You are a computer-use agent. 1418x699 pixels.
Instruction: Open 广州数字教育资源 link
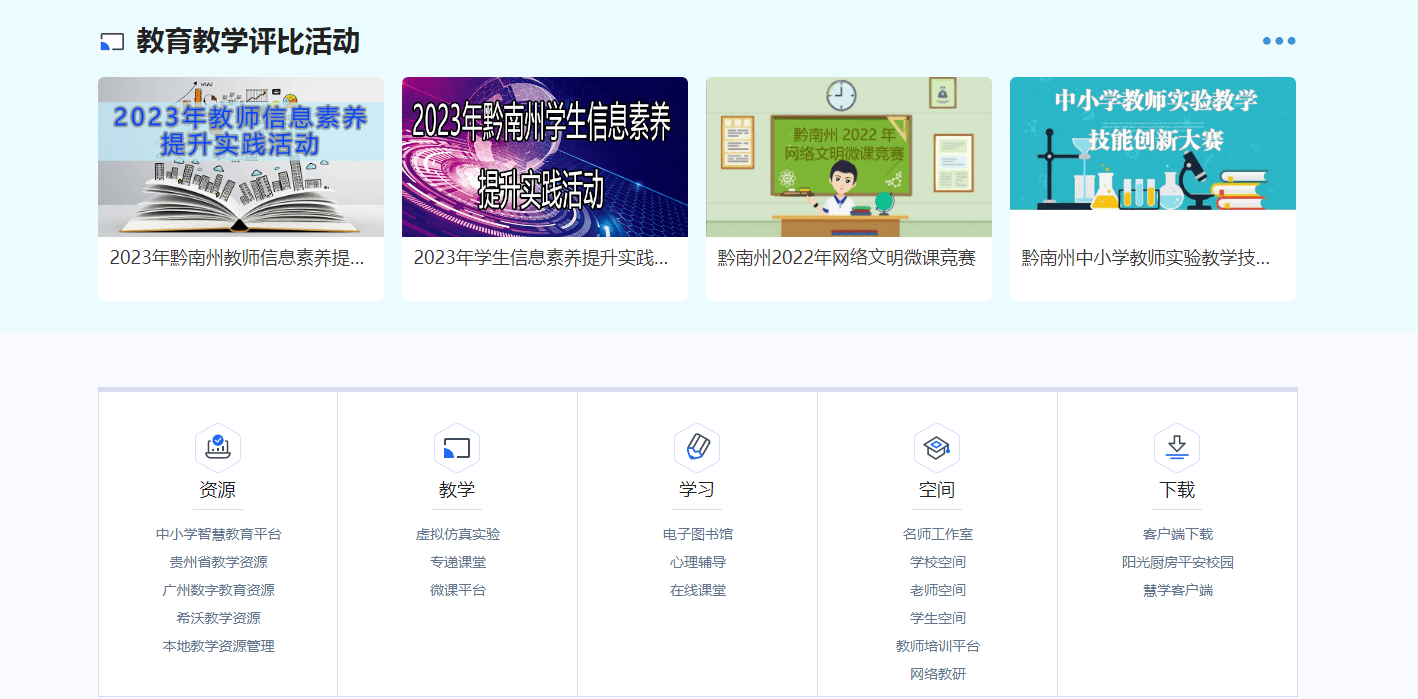[219, 590]
